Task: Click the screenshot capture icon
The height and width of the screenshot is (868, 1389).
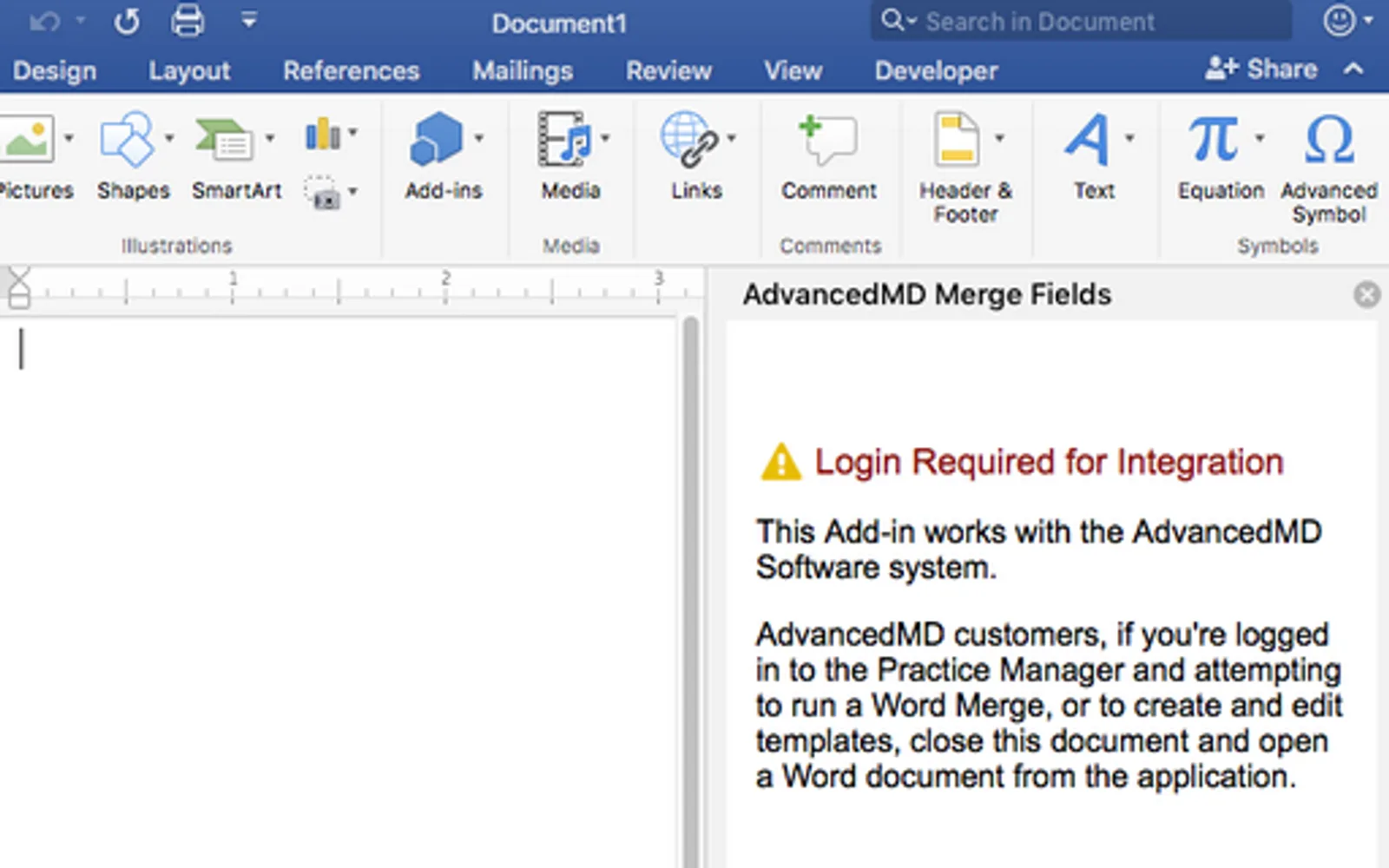Action: (323, 192)
